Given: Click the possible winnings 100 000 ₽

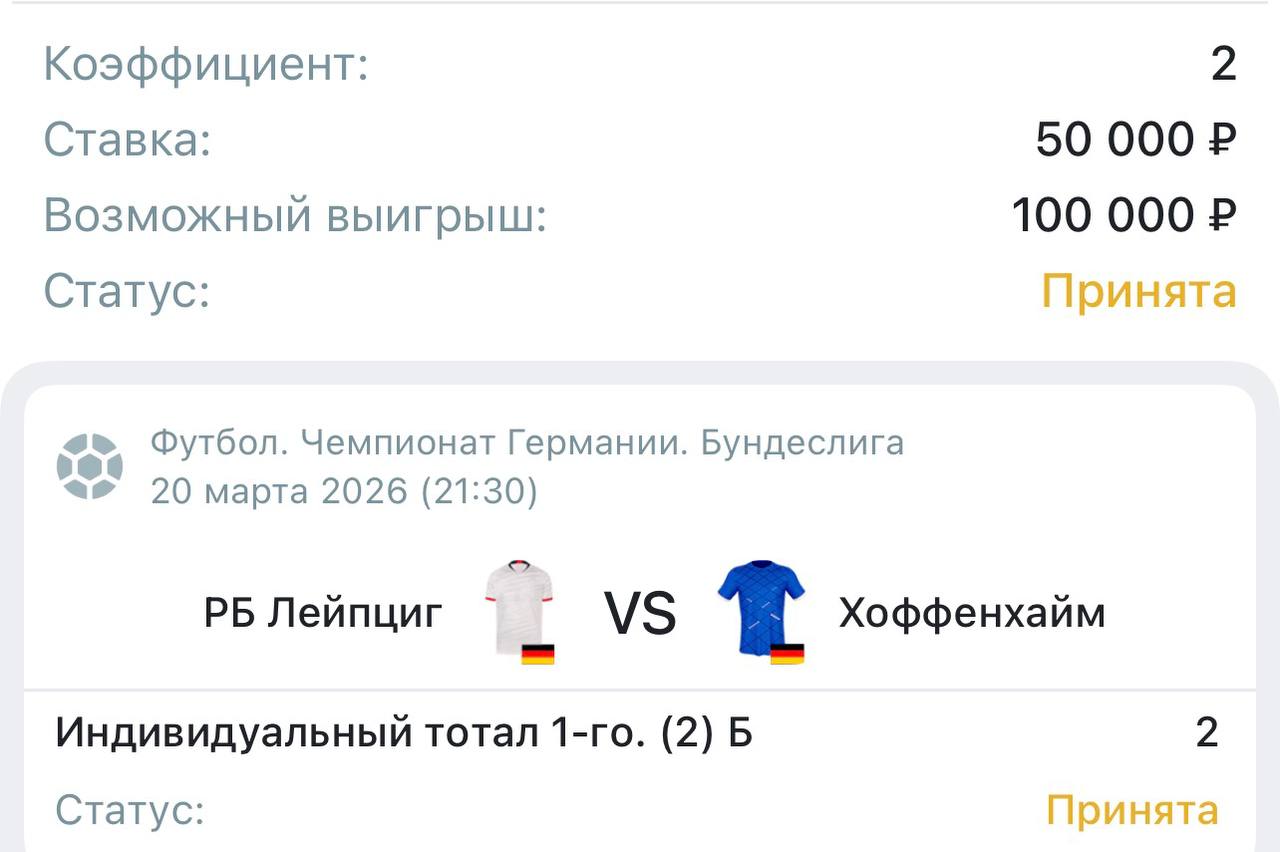Looking at the screenshot, I should (x=1124, y=215).
